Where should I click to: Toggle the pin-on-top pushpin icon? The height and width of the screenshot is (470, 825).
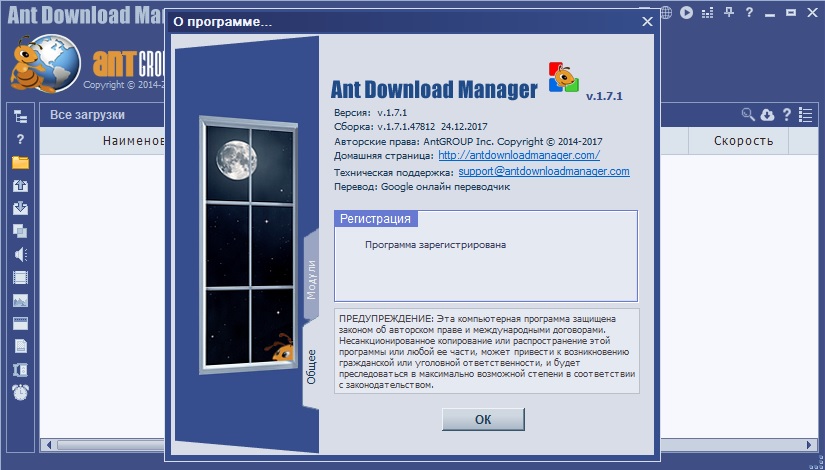coord(729,12)
